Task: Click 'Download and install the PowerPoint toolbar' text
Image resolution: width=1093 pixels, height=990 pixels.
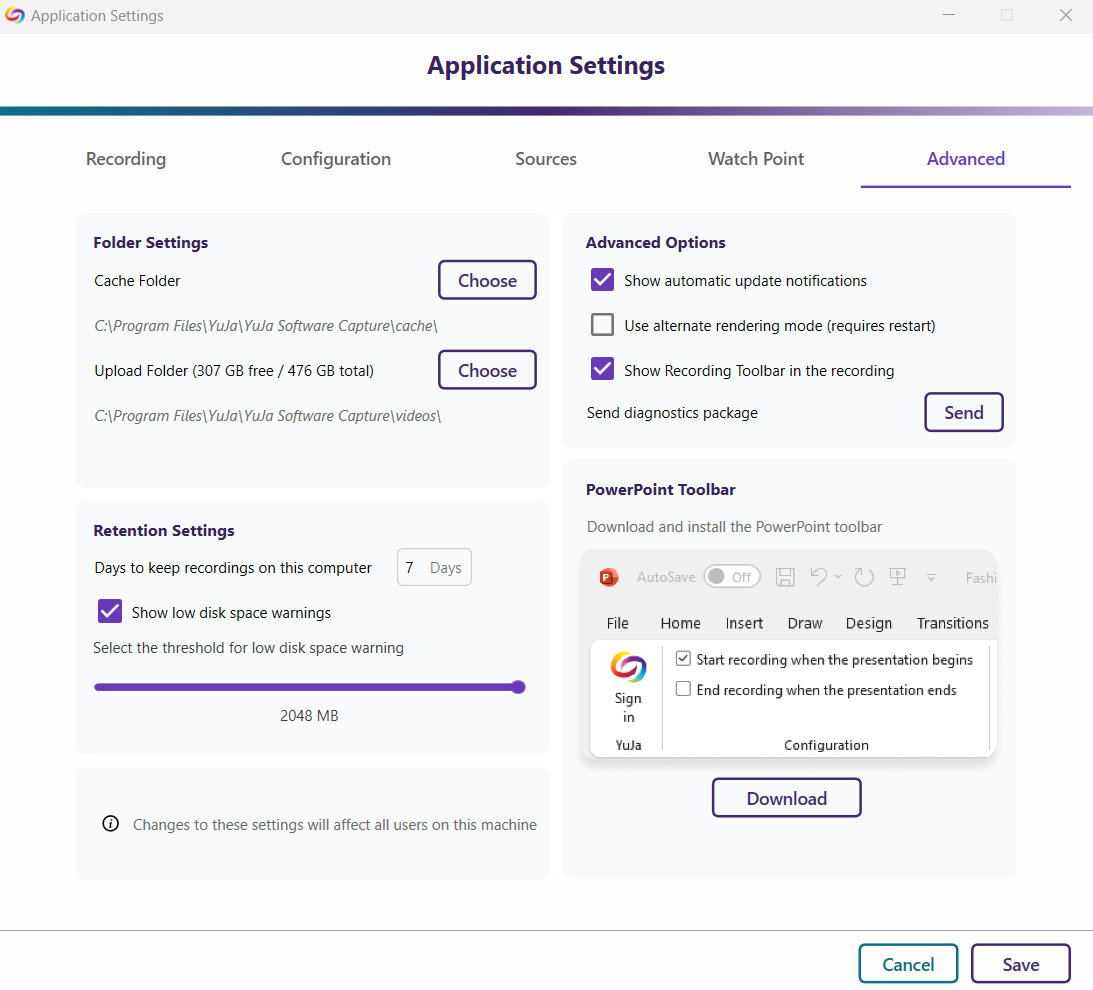Action: point(734,526)
